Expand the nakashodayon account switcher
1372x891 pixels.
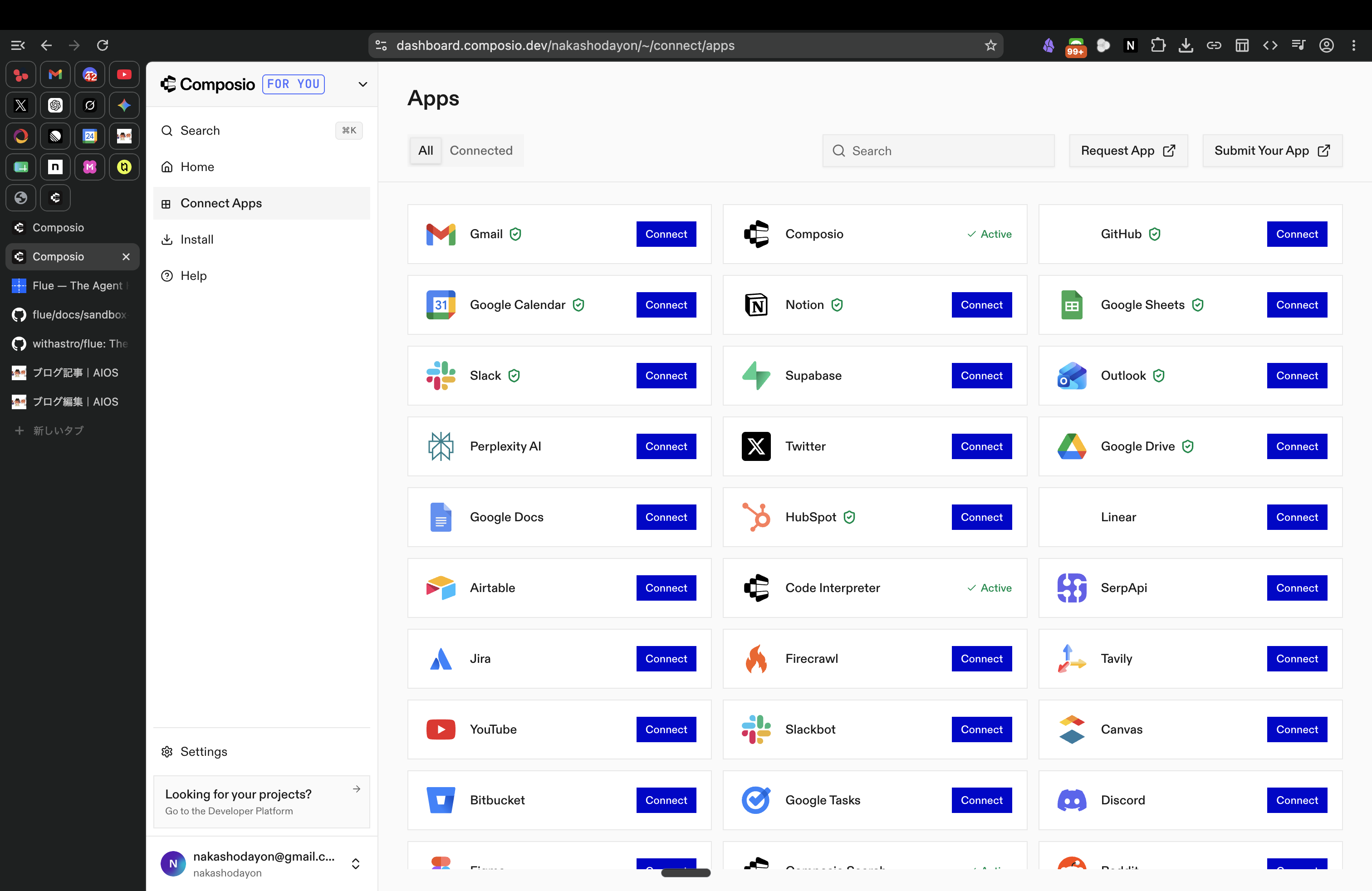(x=356, y=863)
